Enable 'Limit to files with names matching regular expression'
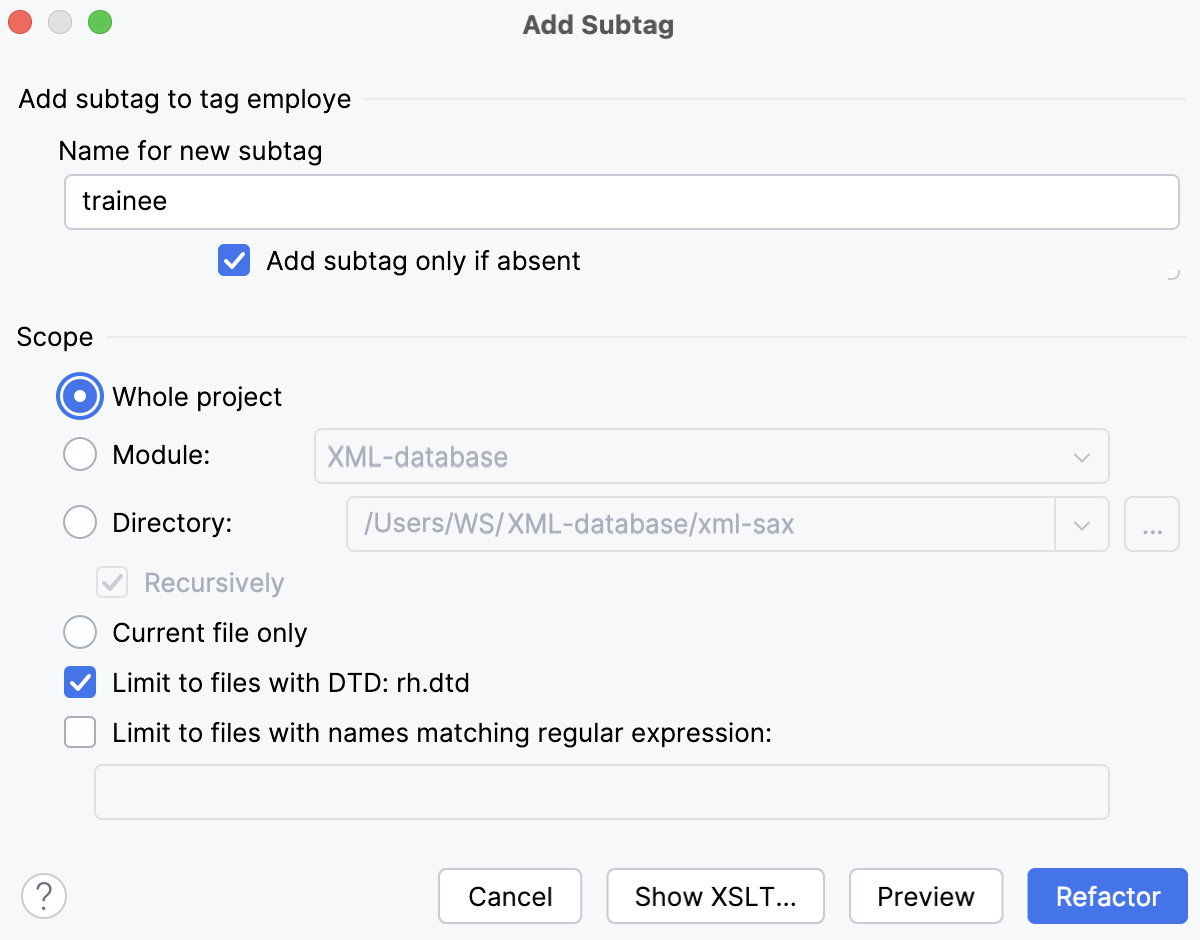This screenshot has width=1200, height=940. click(x=79, y=732)
